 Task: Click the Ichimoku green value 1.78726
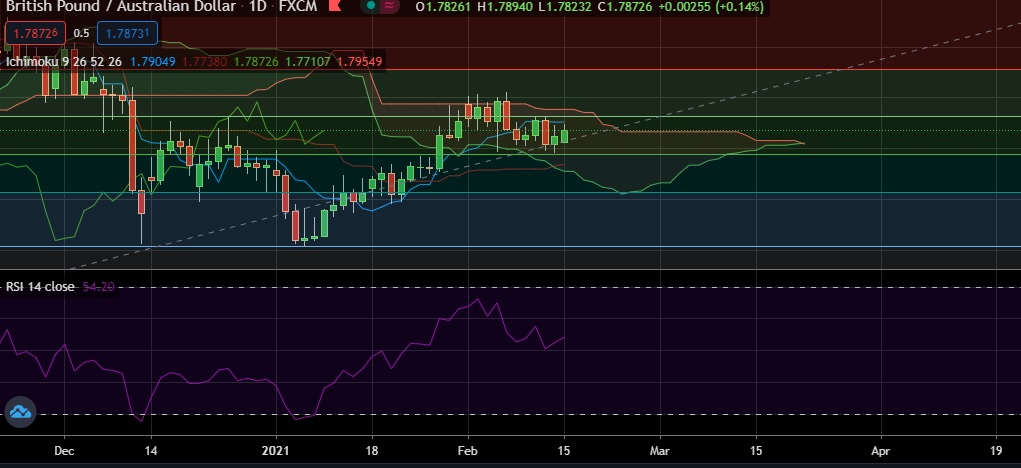tap(256, 62)
